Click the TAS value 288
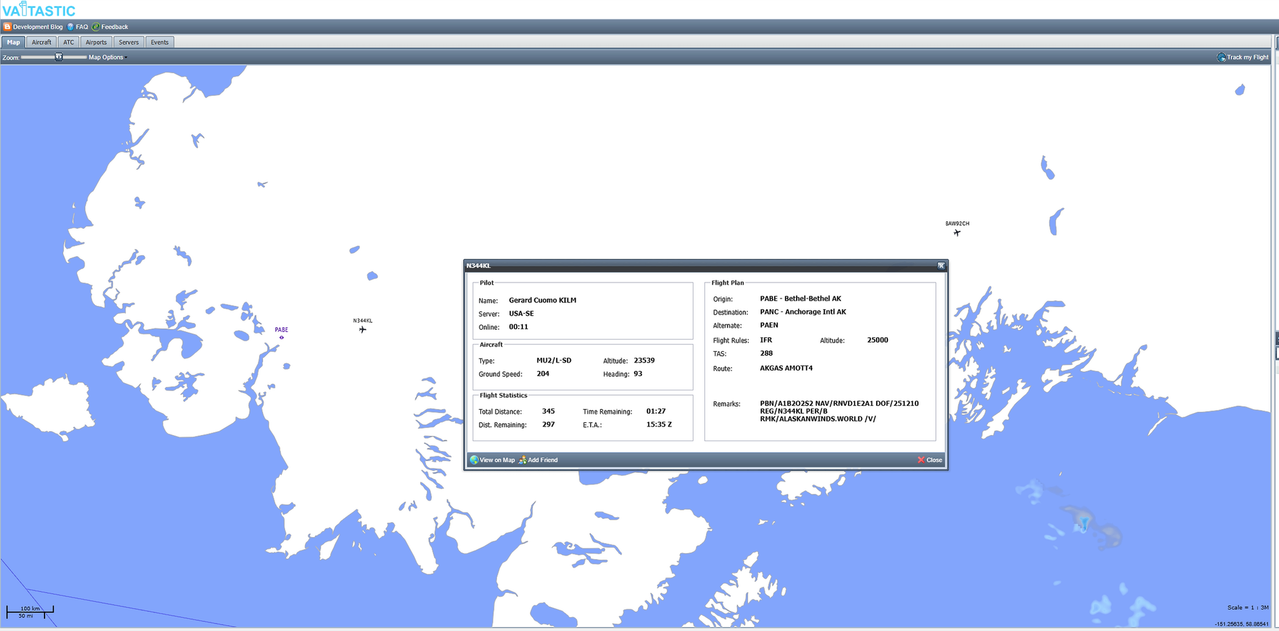1279x631 pixels. coord(767,353)
